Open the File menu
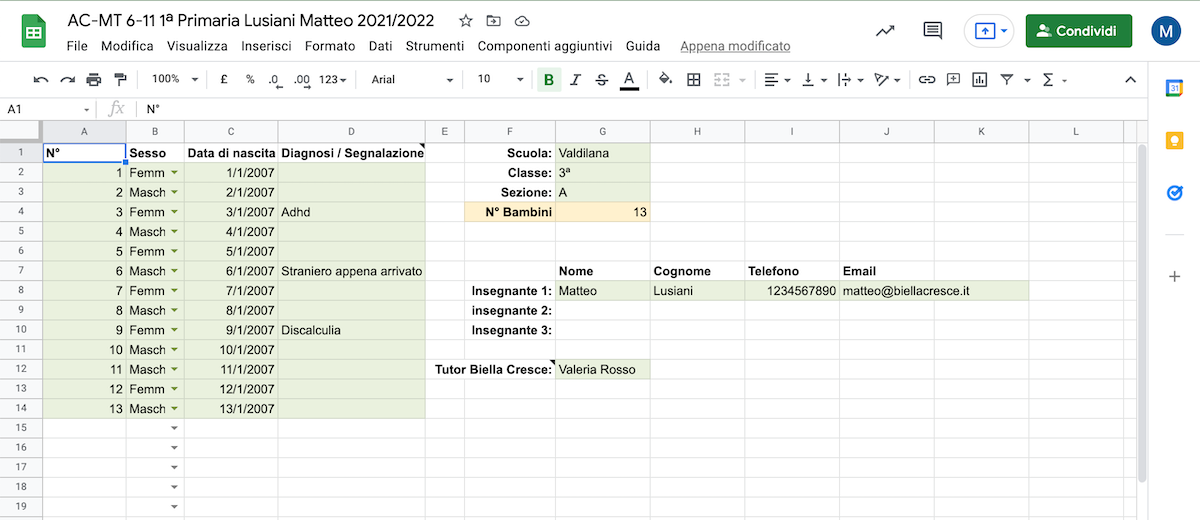The width and height of the screenshot is (1200, 520). [x=77, y=46]
